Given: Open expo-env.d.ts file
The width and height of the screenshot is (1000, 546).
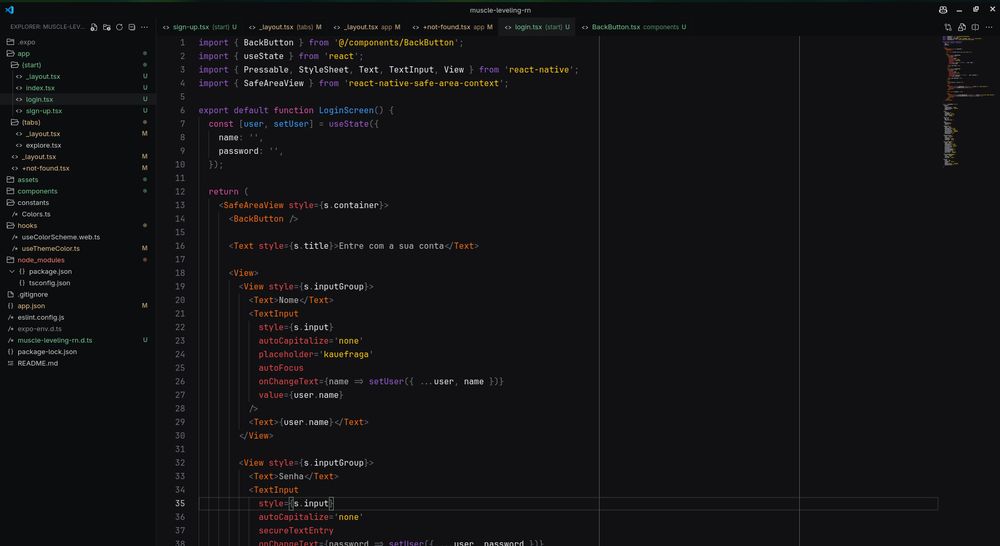Looking at the screenshot, I should [x=40, y=329].
